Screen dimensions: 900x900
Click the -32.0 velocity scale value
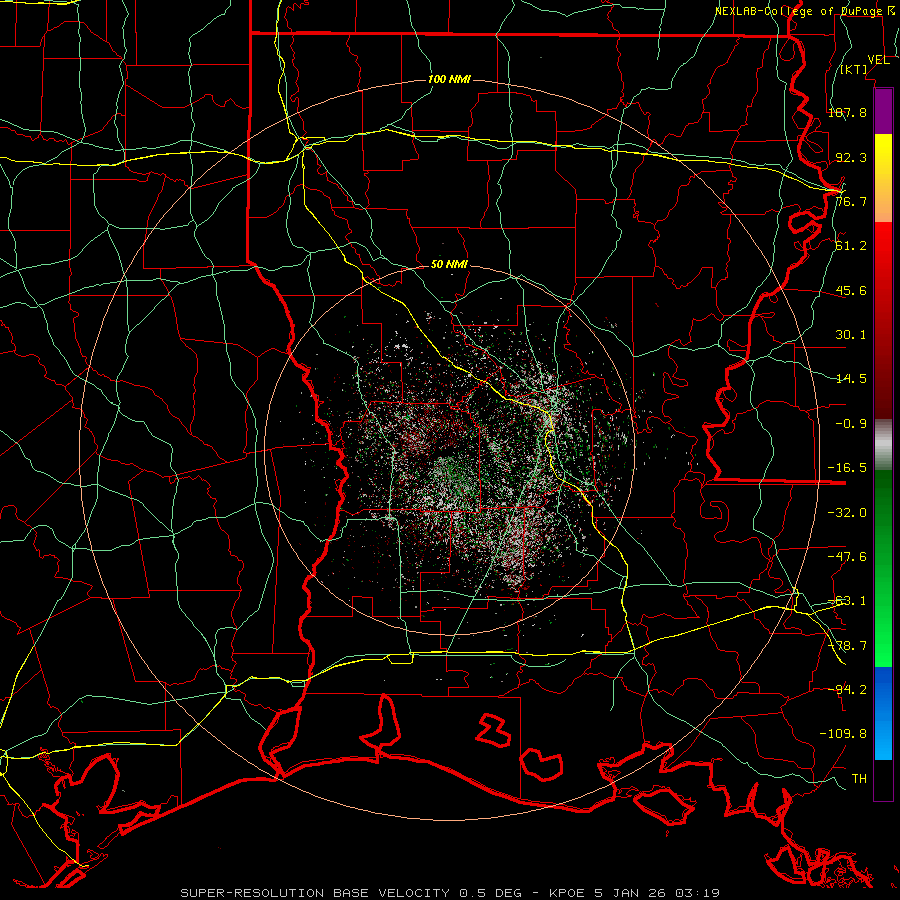click(x=847, y=513)
